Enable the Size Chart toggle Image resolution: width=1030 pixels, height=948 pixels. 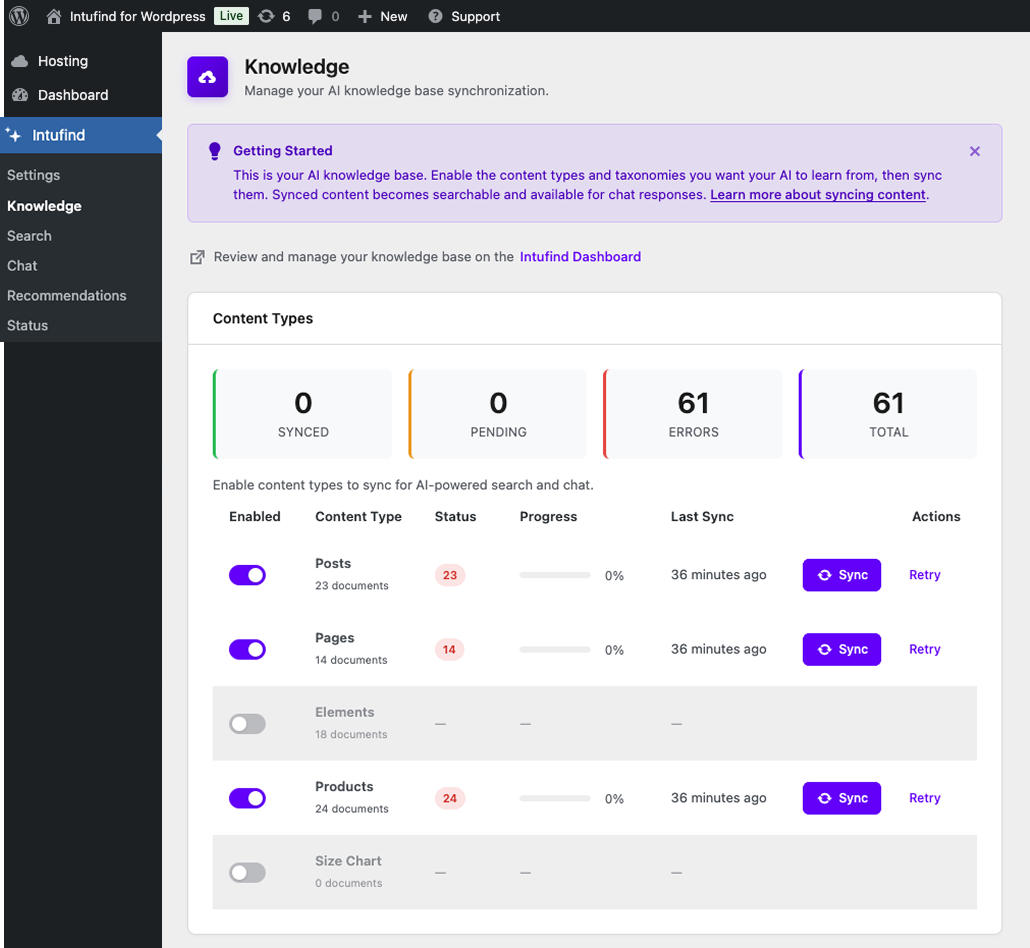(247, 873)
